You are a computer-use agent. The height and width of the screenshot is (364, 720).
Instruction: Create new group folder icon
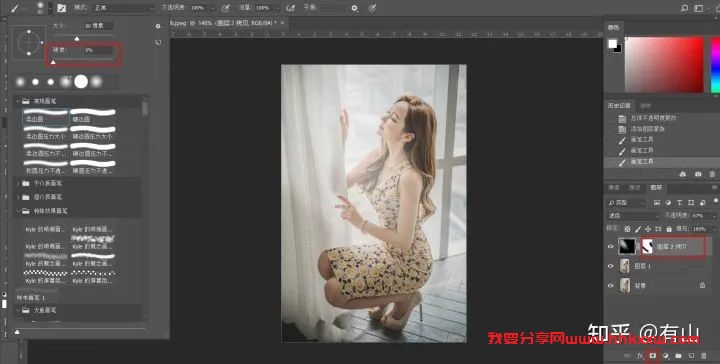(678, 356)
